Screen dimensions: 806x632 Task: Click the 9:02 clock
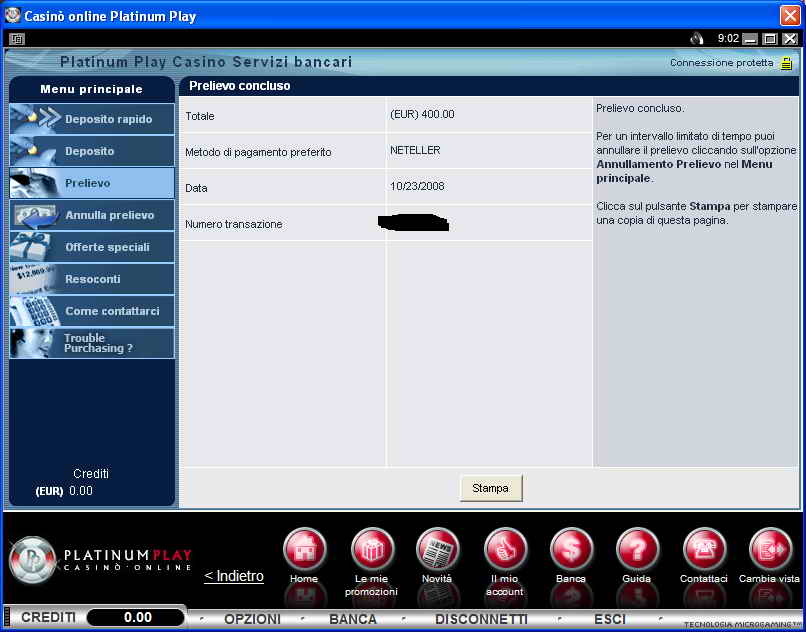click(728, 39)
